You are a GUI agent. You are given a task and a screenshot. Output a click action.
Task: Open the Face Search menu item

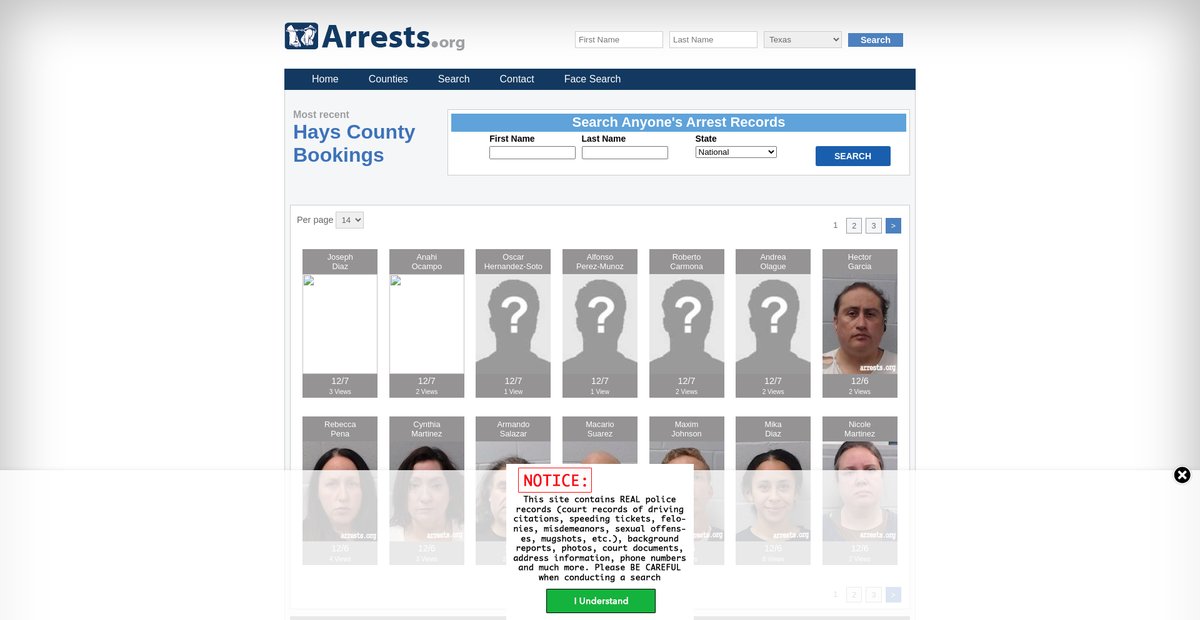click(x=592, y=79)
